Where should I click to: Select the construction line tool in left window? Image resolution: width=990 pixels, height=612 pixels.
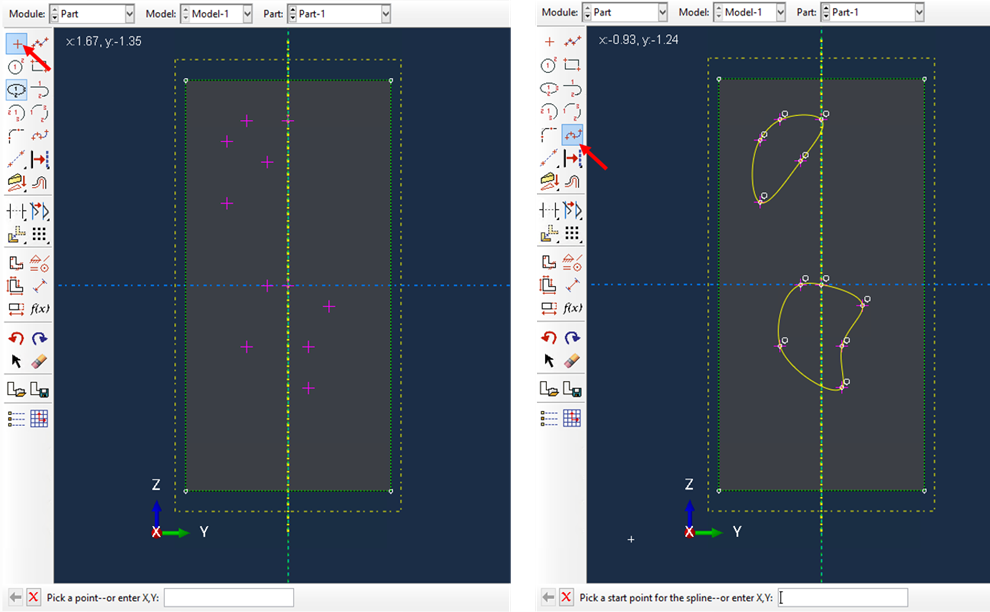pyautogui.click(x=16, y=159)
